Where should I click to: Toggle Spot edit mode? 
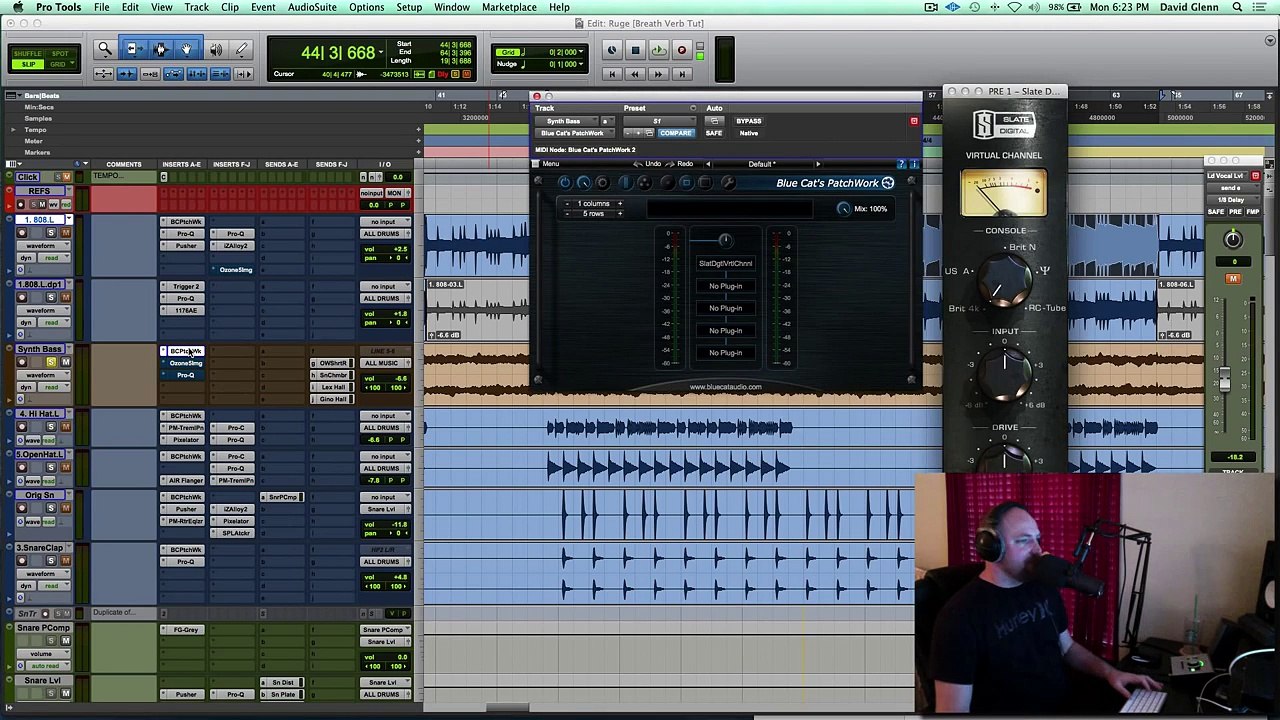(x=59, y=53)
